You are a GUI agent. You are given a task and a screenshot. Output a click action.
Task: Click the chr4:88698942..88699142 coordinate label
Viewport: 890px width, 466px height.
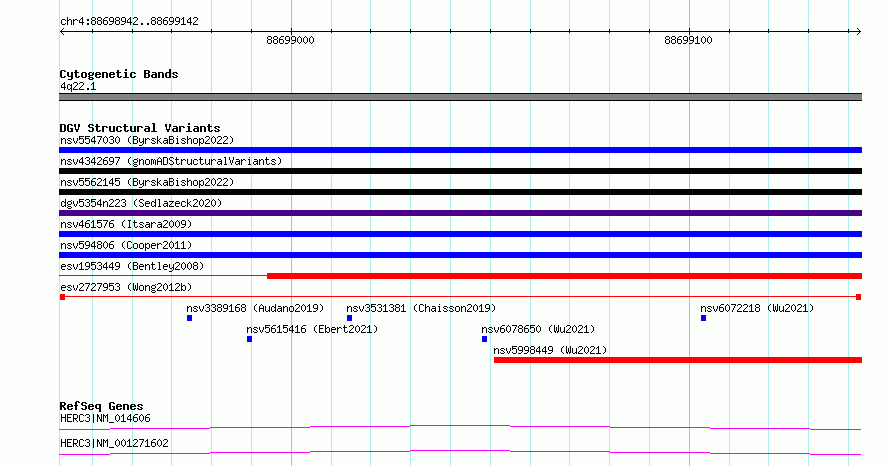(x=129, y=22)
